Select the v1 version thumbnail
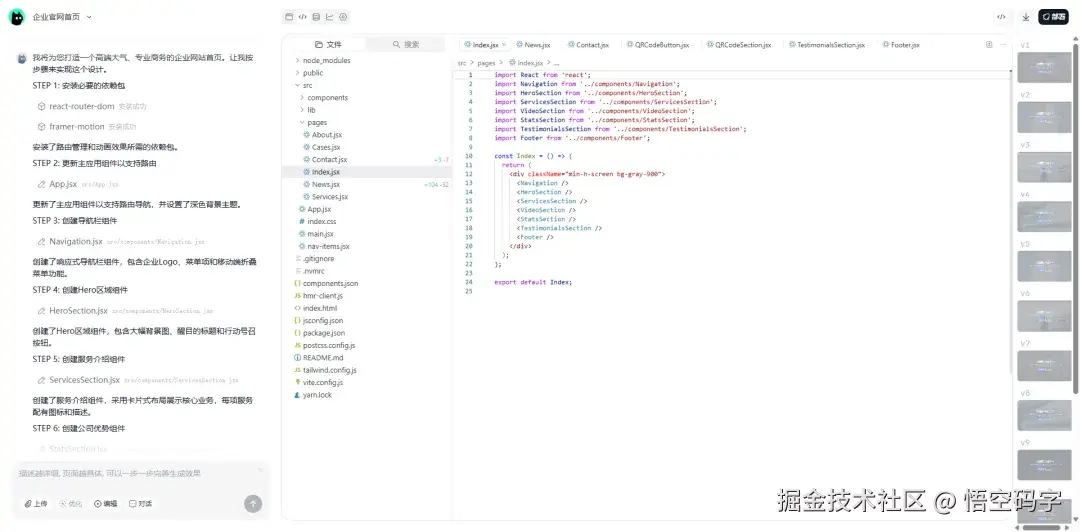 pyautogui.click(x=1044, y=68)
